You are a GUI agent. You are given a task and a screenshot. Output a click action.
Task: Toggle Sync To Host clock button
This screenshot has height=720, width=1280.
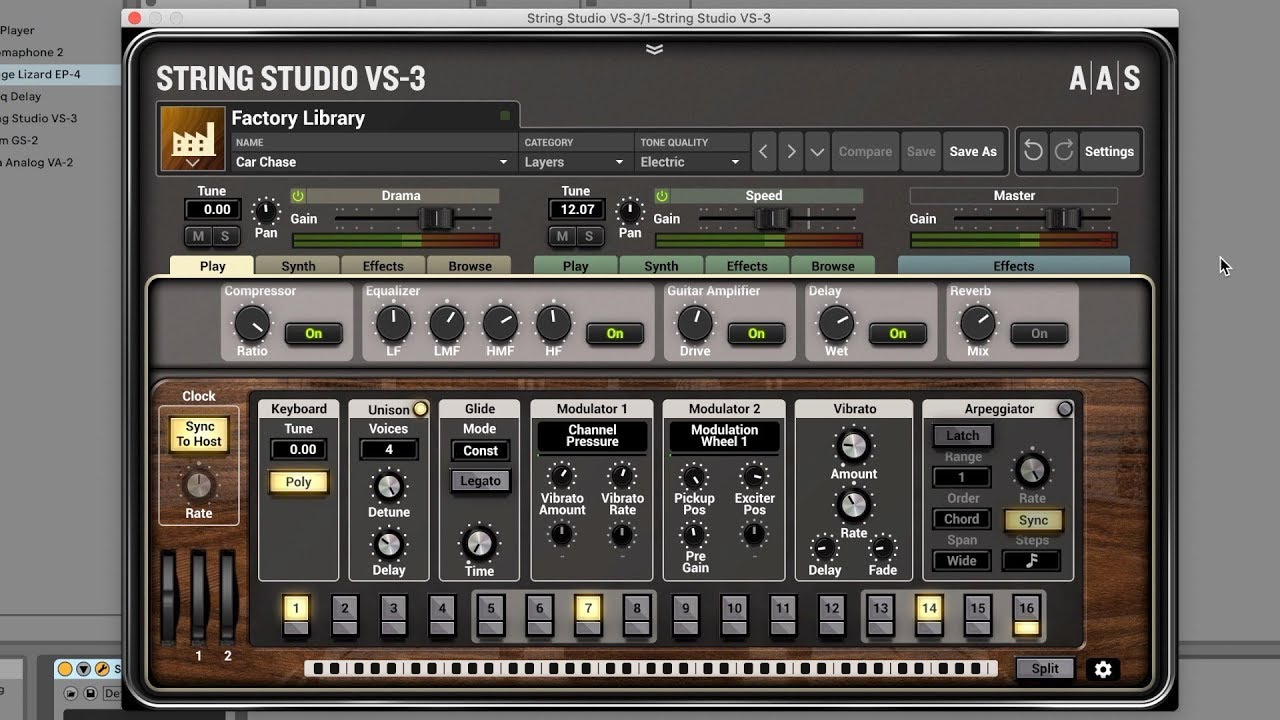point(199,434)
